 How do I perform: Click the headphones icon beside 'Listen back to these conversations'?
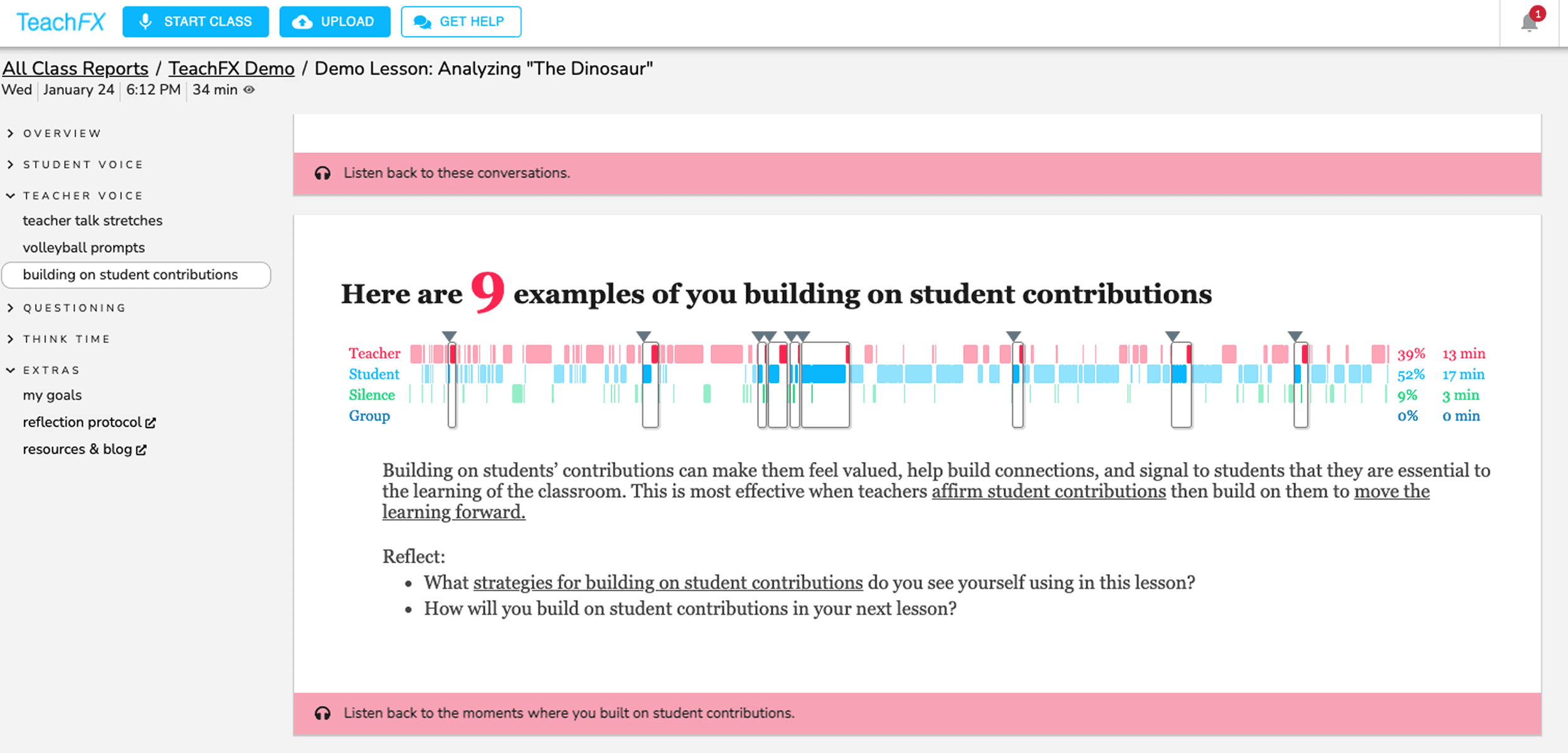tap(322, 172)
